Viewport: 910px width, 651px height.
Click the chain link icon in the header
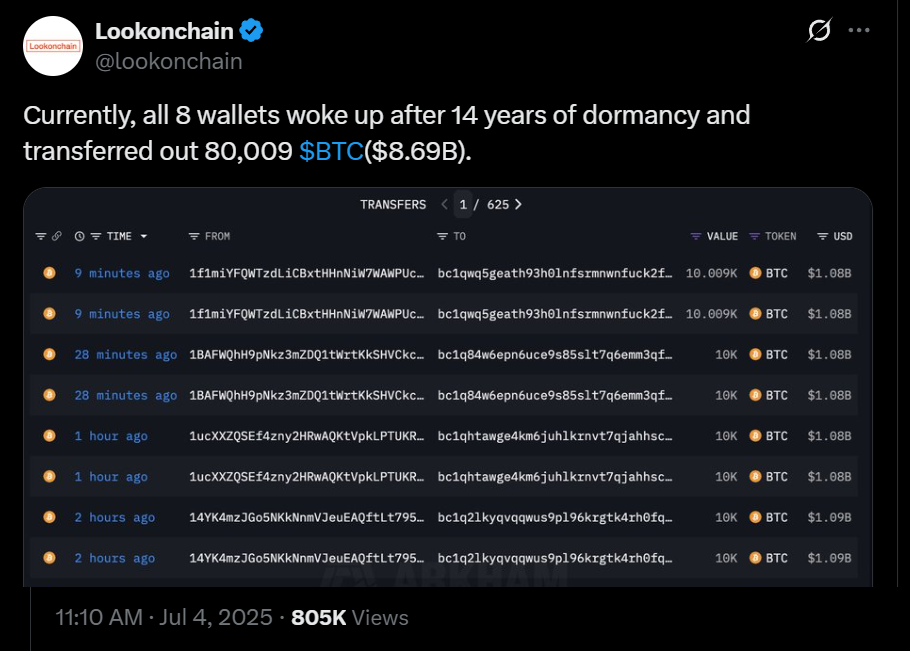(57, 237)
